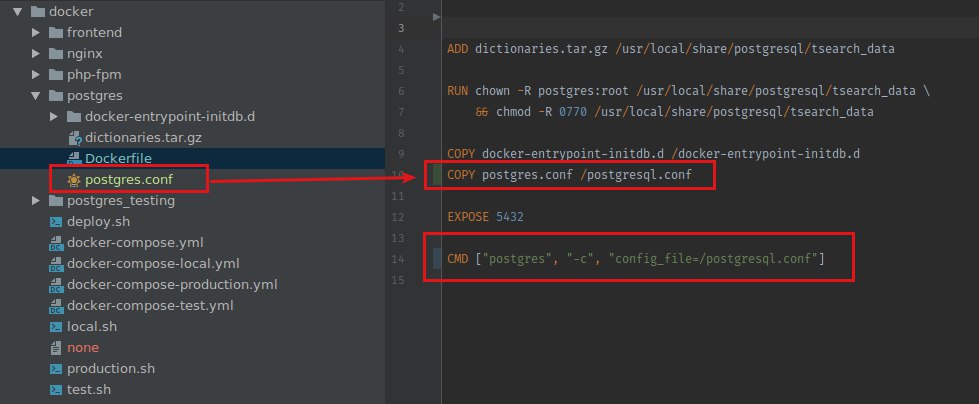Click "config_file=/postgresql.conf" string in CMD
979x404 pixels.
pos(713,259)
